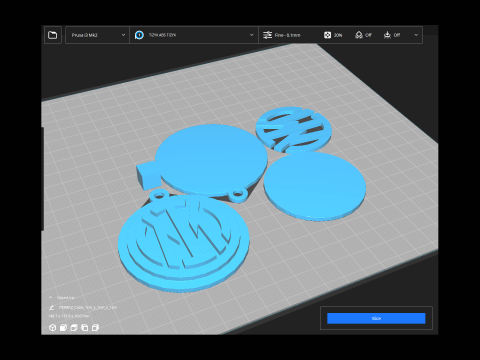
Task: Open the material and nozzle configuration dropdown
Action: pyautogui.click(x=194, y=35)
